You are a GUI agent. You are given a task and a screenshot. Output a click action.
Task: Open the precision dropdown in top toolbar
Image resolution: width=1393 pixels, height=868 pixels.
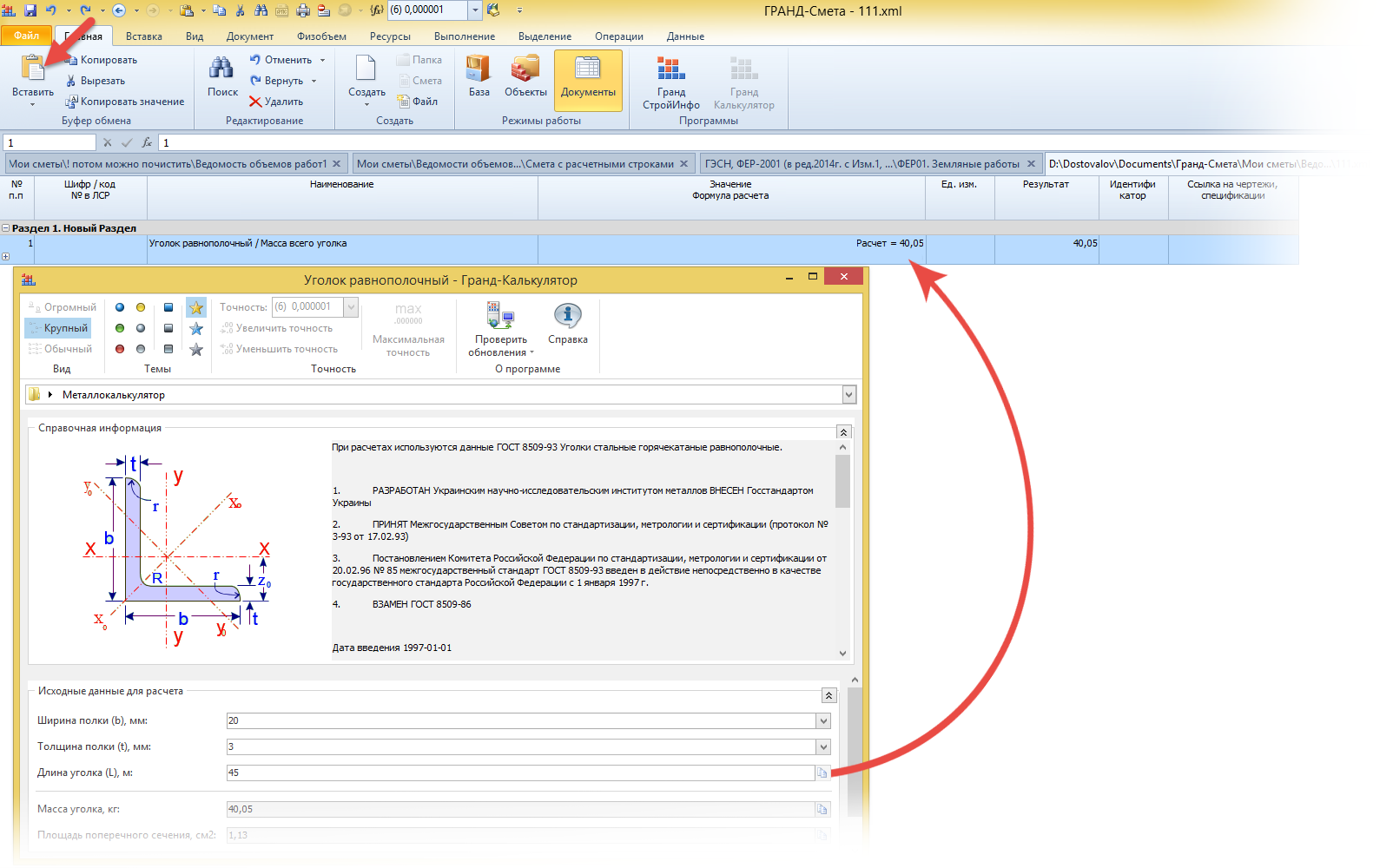(x=475, y=10)
